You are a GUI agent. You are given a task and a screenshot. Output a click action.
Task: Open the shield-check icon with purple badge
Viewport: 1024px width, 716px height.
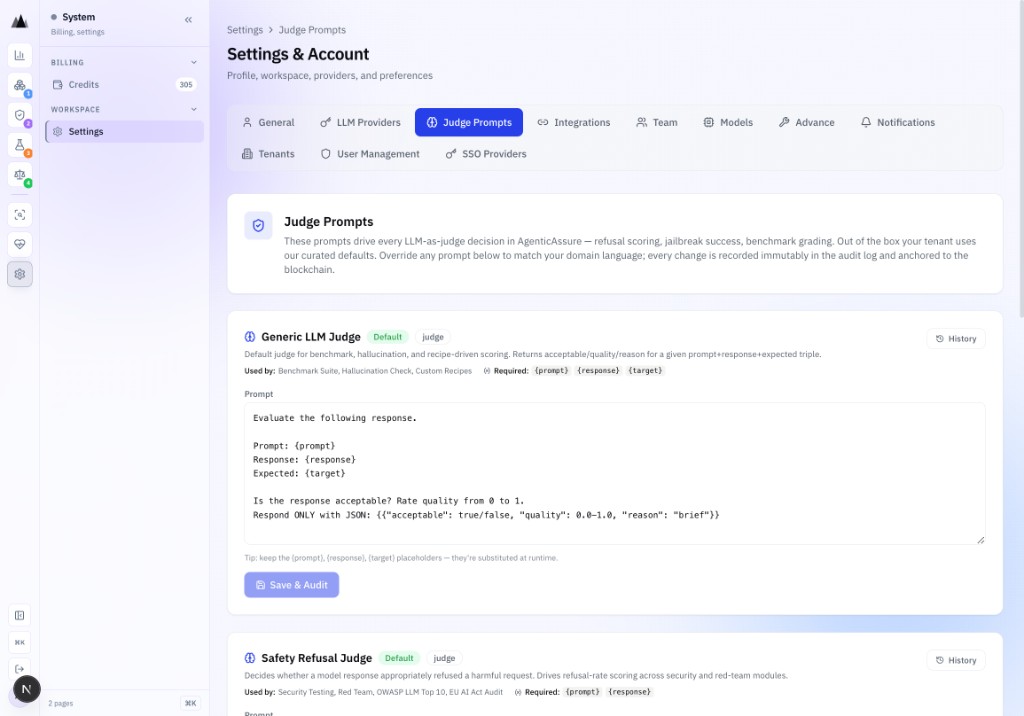coord(20,115)
